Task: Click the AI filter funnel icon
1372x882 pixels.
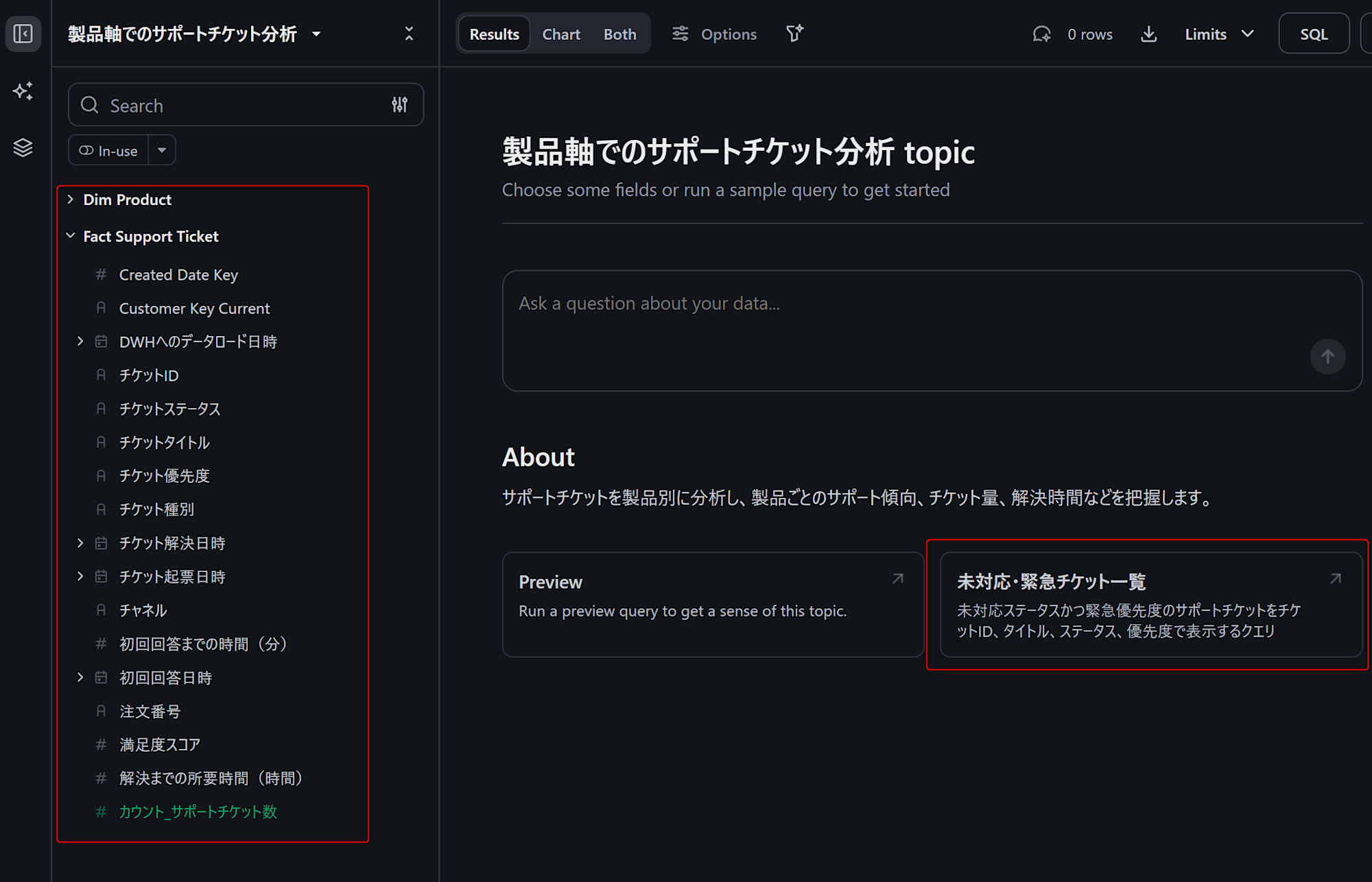Action: pyautogui.click(x=794, y=34)
